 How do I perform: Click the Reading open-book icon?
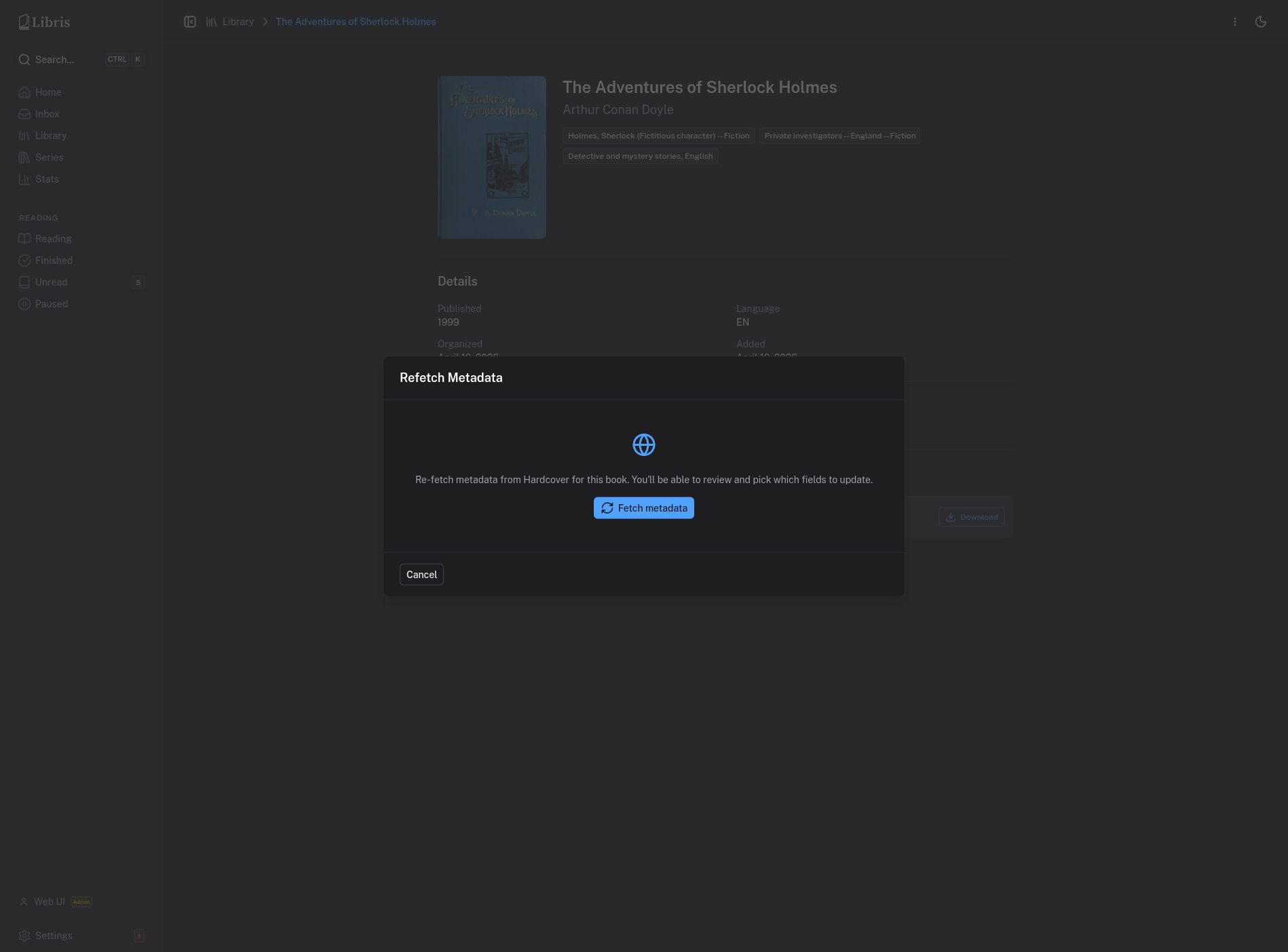coord(24,239)
